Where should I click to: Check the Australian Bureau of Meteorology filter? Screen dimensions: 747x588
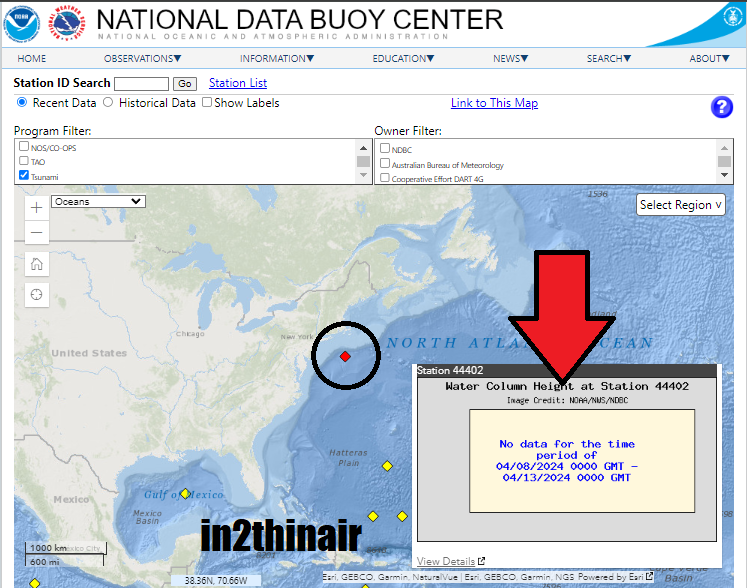coord(385,163)
